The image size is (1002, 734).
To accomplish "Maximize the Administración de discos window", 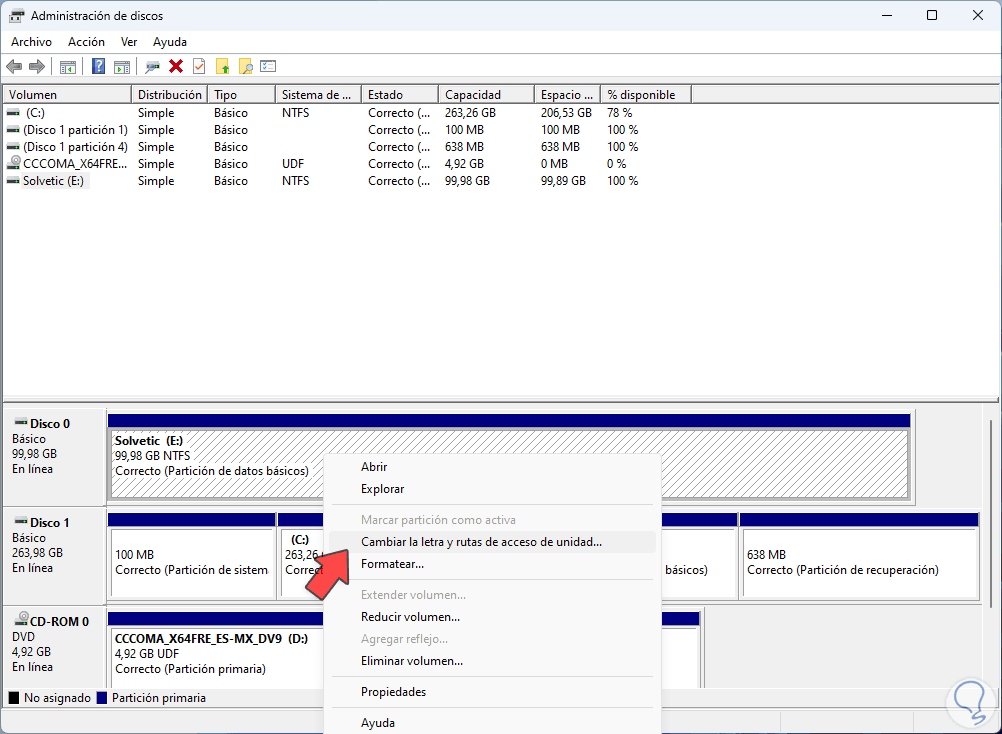I will click(x=932, y=15).
